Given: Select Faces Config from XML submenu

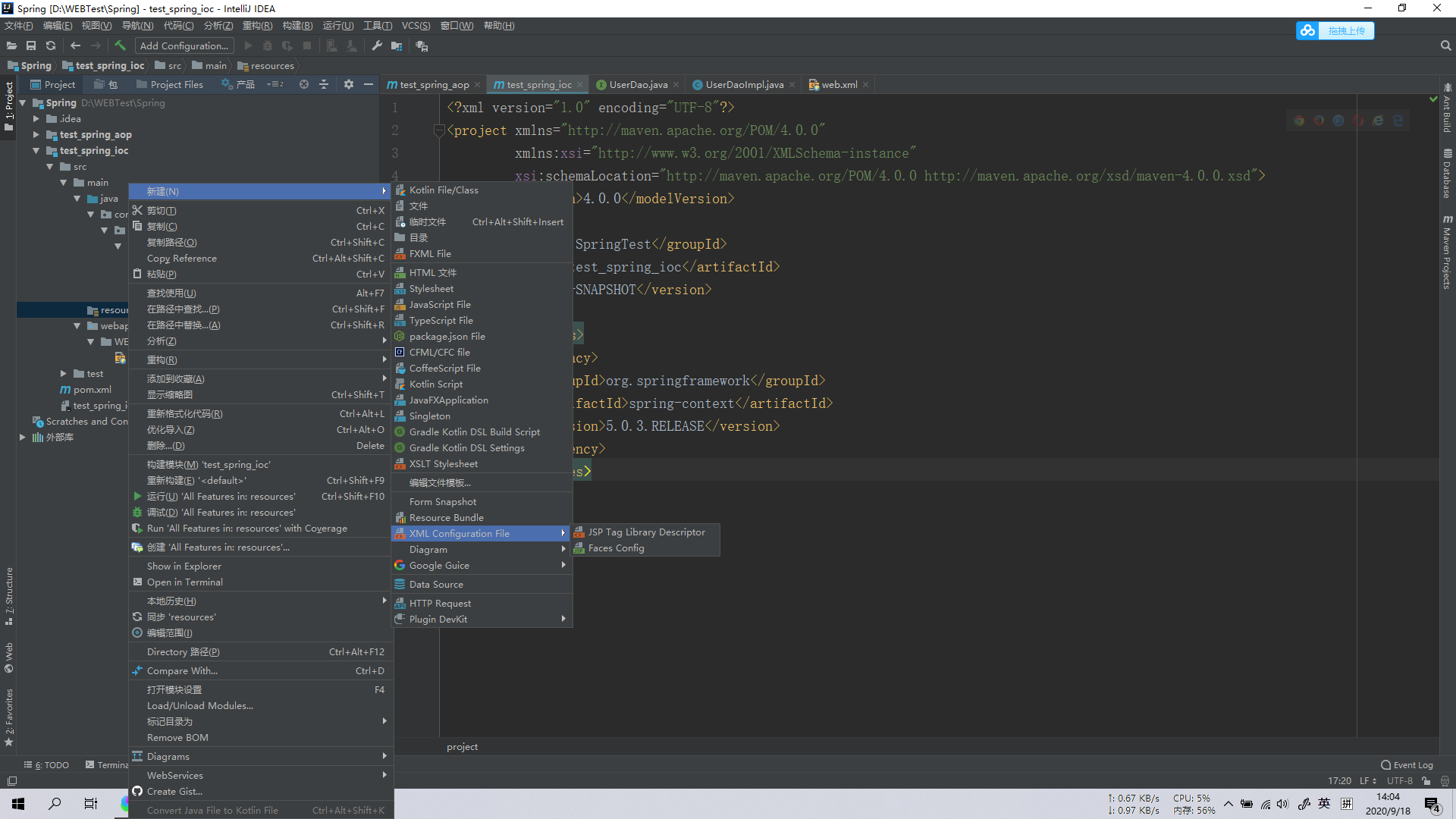Looking at the screenshot, I should (645, 548).
